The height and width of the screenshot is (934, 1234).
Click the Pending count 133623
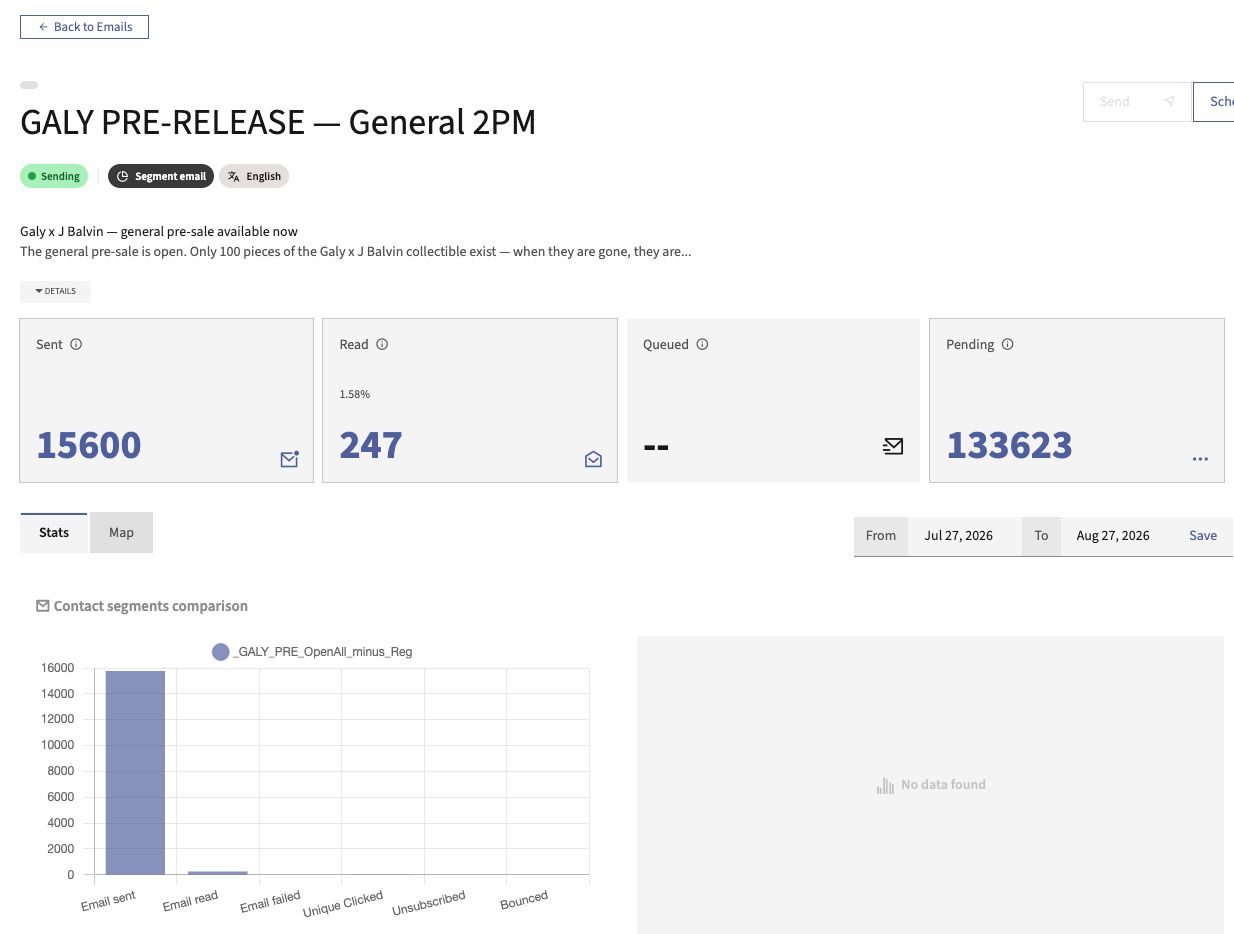click(x=1009, y=445)
